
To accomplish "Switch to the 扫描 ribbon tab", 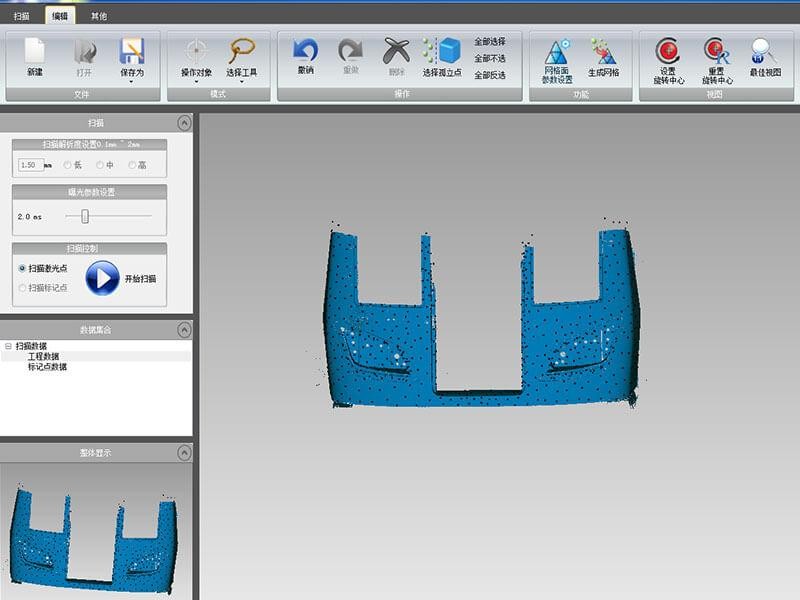I will 22,16.
